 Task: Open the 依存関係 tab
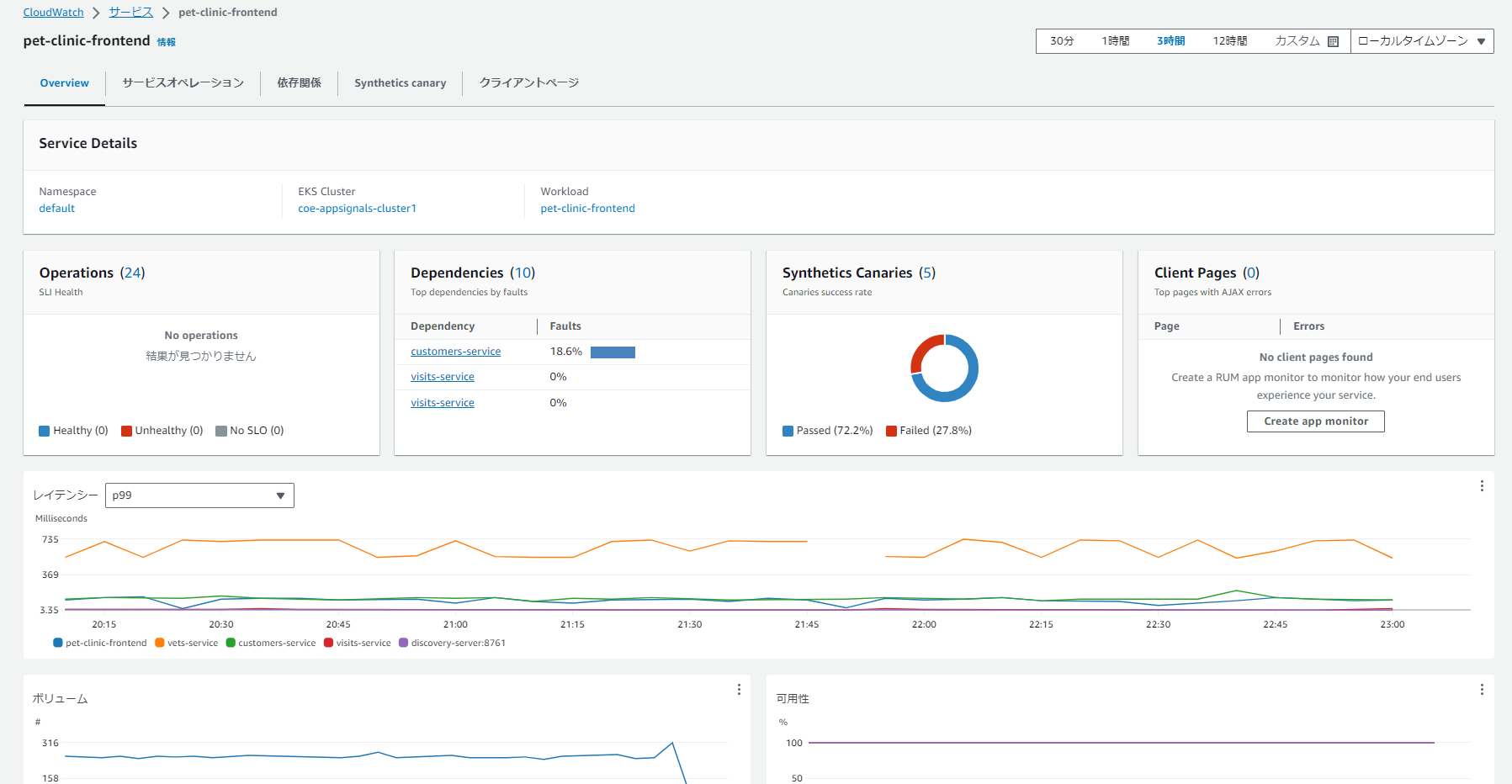click(299, 83)
